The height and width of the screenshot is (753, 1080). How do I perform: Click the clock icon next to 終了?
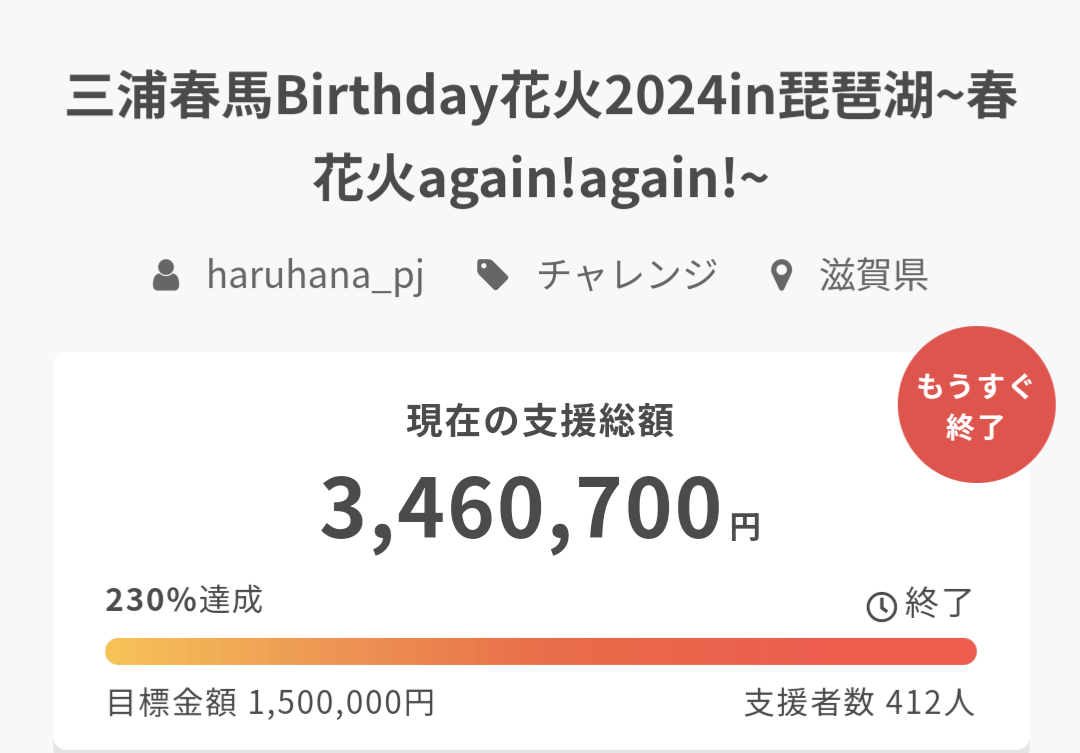click(x=881, y=606)
